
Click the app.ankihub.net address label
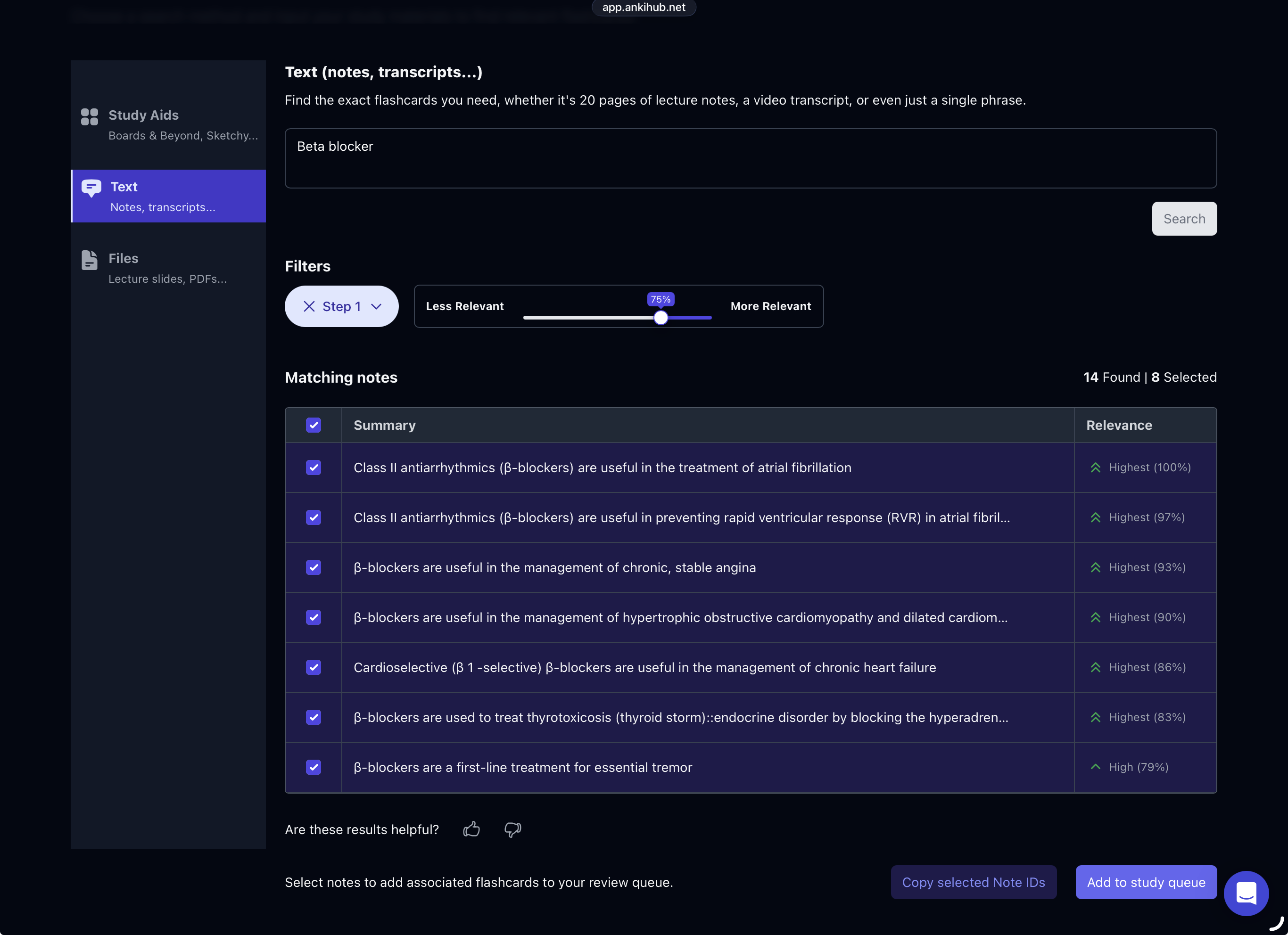[x=644, y=8]
